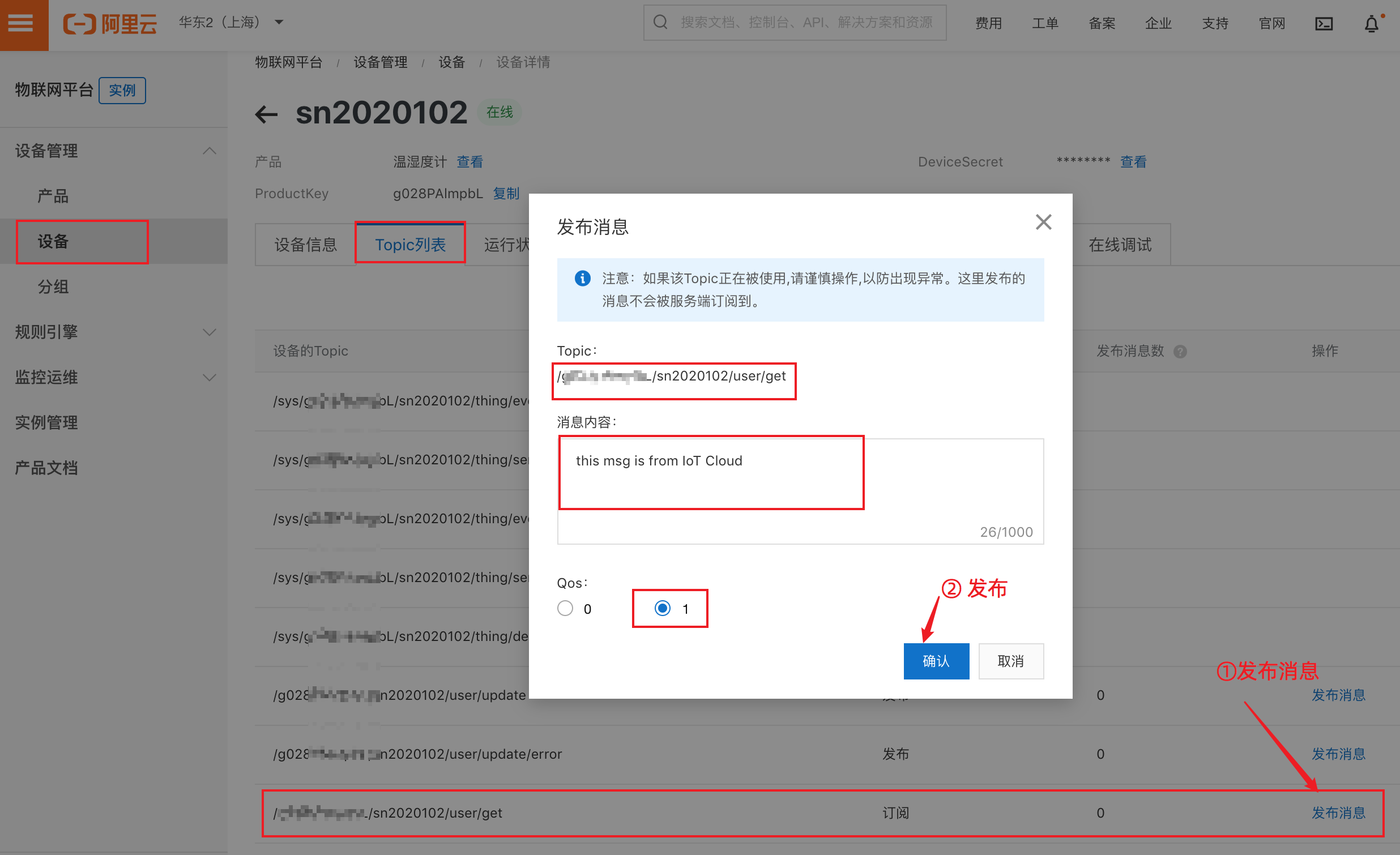The image size is (1400, 855).
Task: Click 发布消息 link for user/get topic
Action: click(1338, 813)
